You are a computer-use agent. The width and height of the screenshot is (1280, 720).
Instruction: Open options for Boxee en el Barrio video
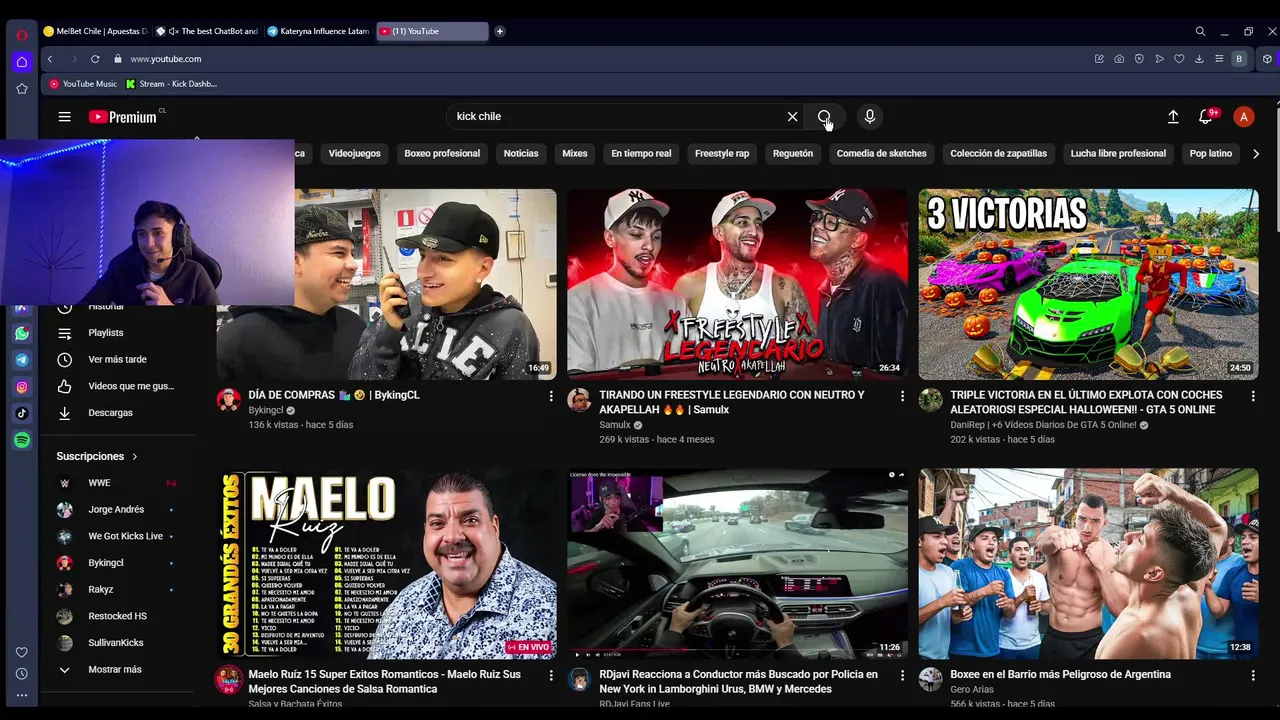[x=1253, y=676]
